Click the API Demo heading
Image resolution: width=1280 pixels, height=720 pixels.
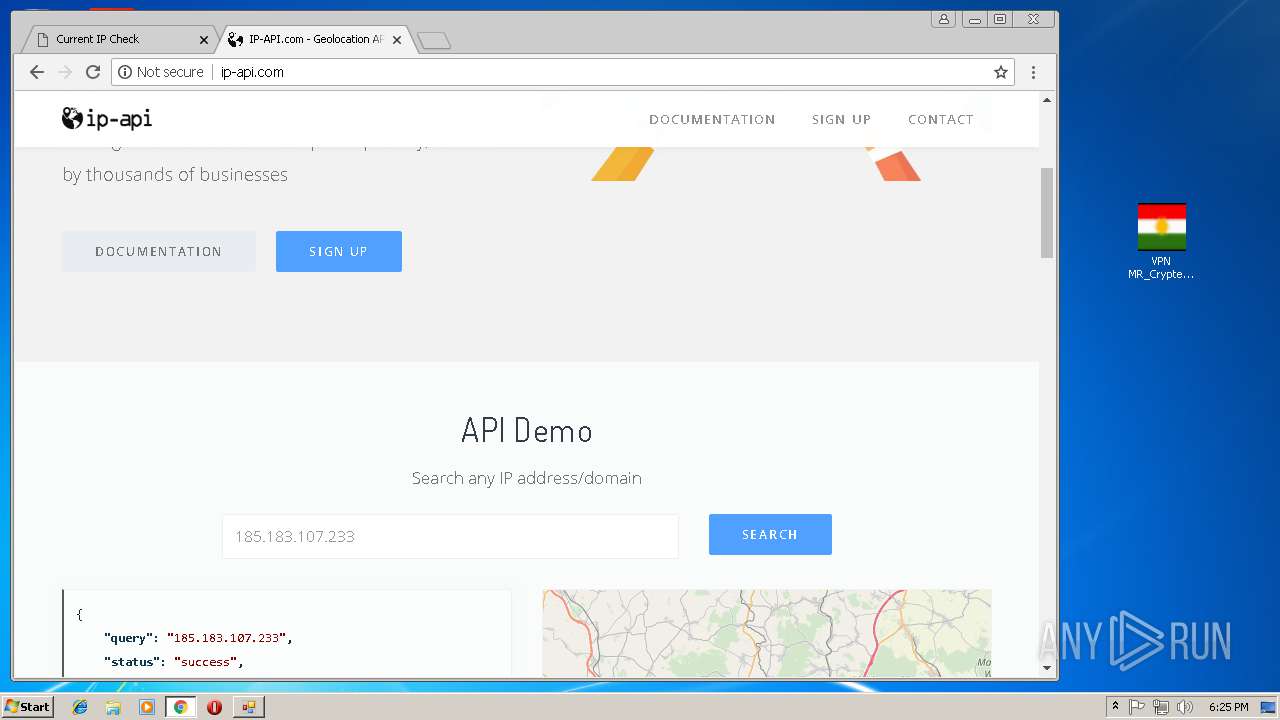coord(527,431)
